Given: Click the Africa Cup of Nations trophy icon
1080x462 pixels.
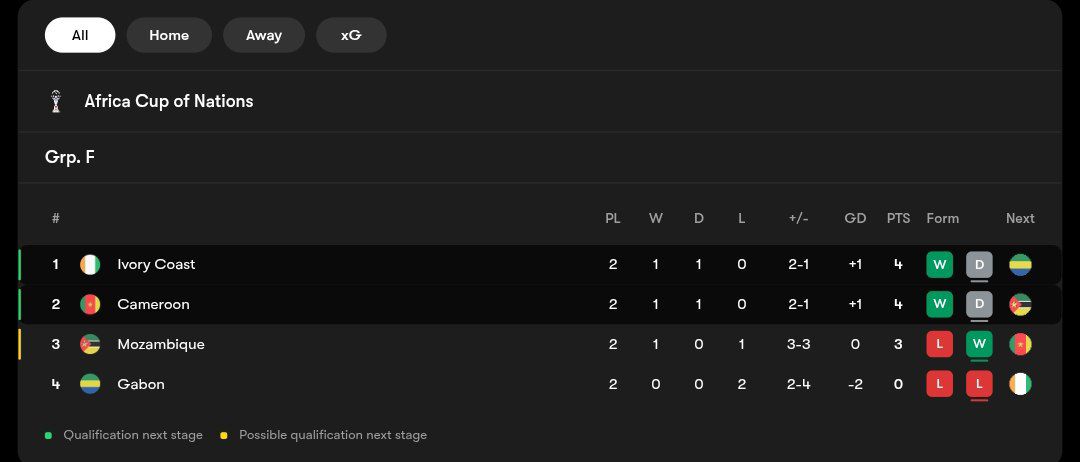Looking at the screenshot, I should coord(56,101).
